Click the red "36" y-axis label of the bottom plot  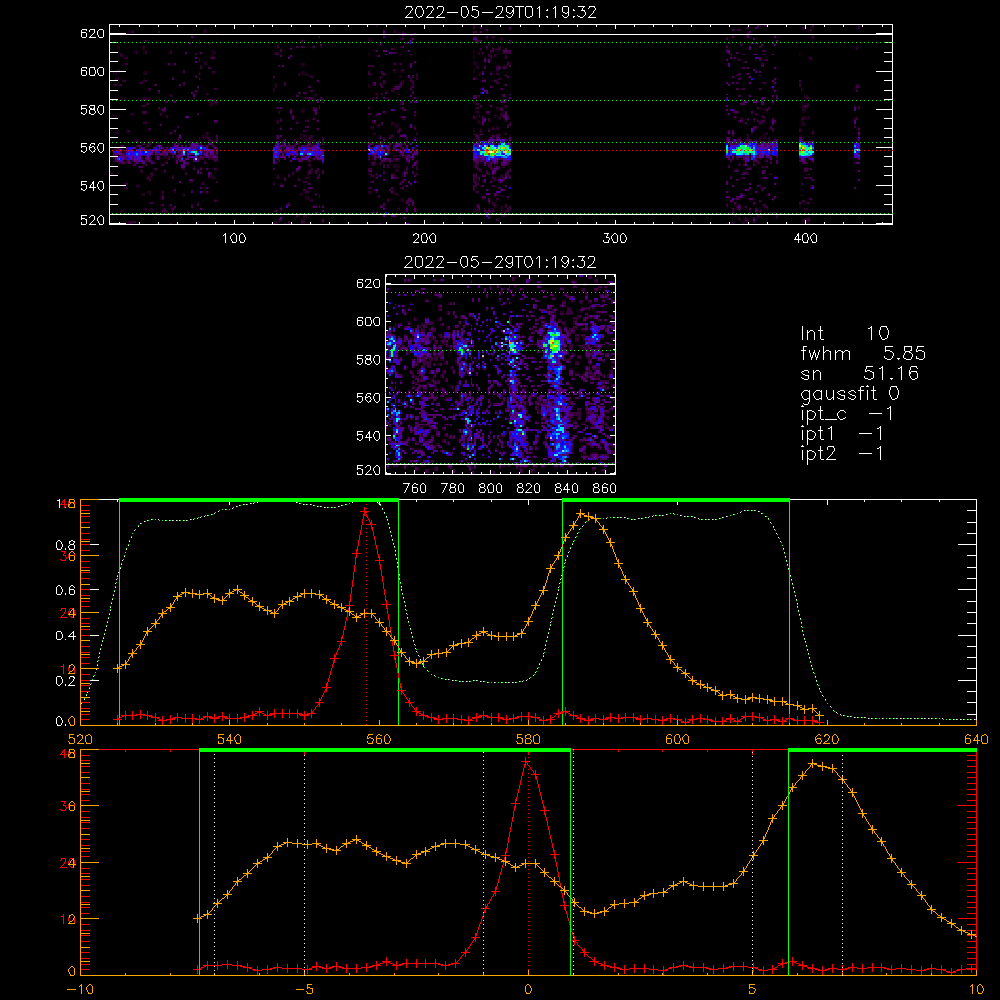[68, 806]
